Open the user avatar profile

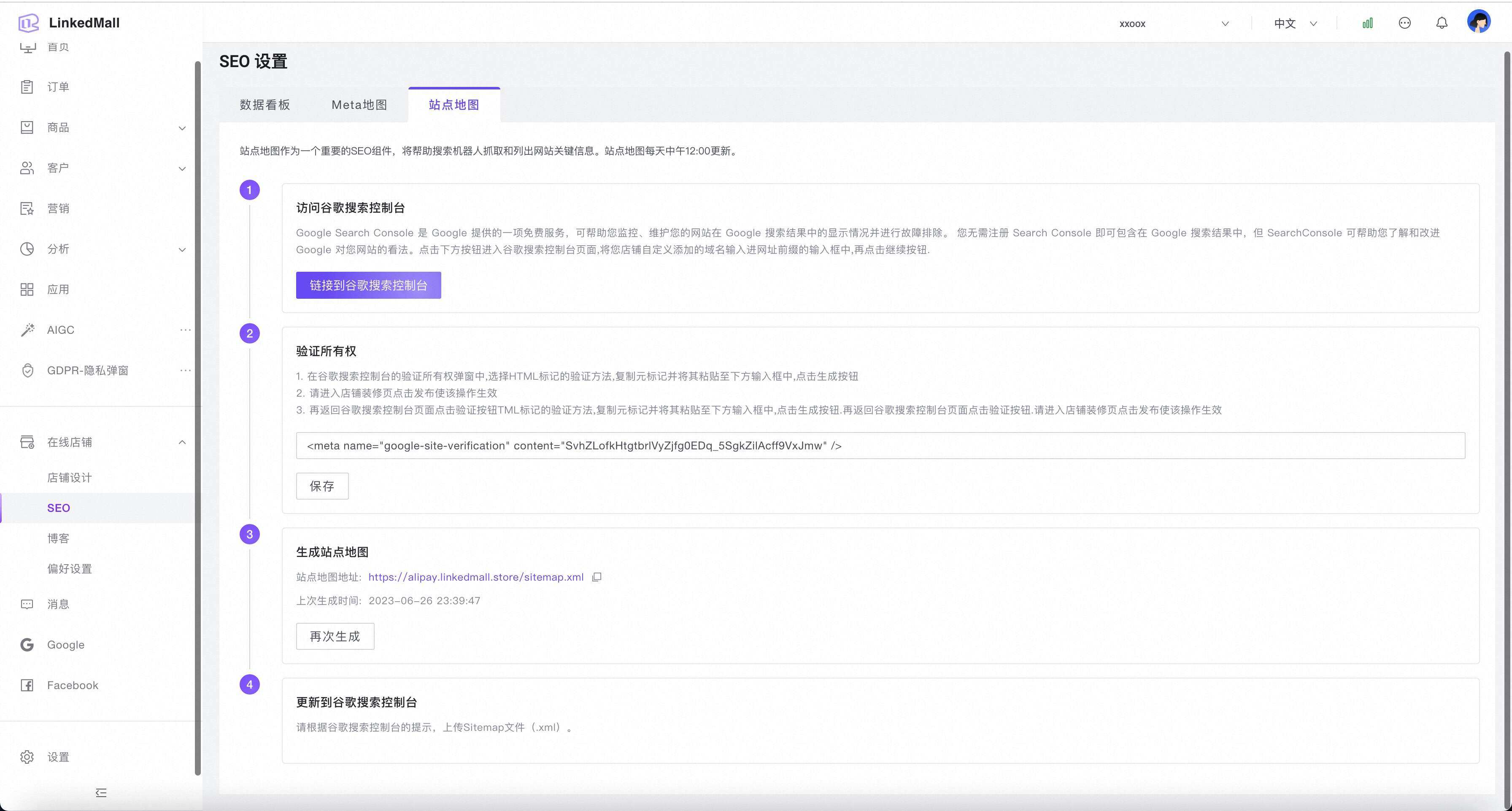1478,22
